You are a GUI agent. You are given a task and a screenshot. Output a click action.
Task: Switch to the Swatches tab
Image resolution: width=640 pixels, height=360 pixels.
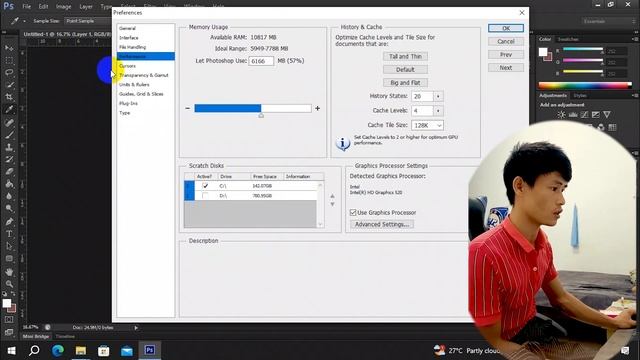(568, 39)
